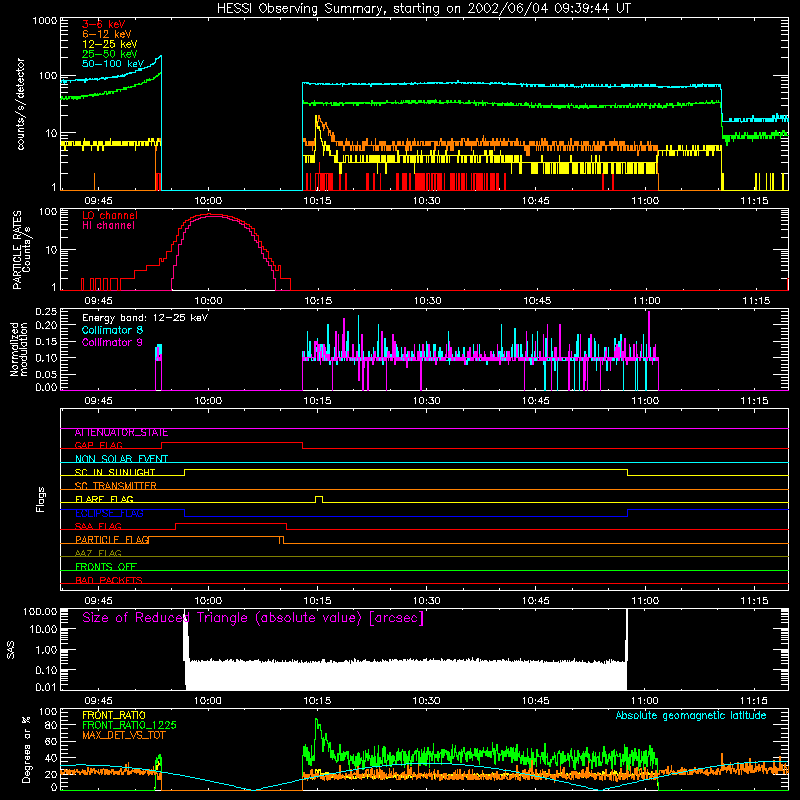Select the Collimator 8 legend entry
The width and height of the screenshot is (800, 800).
pos(112,330)
